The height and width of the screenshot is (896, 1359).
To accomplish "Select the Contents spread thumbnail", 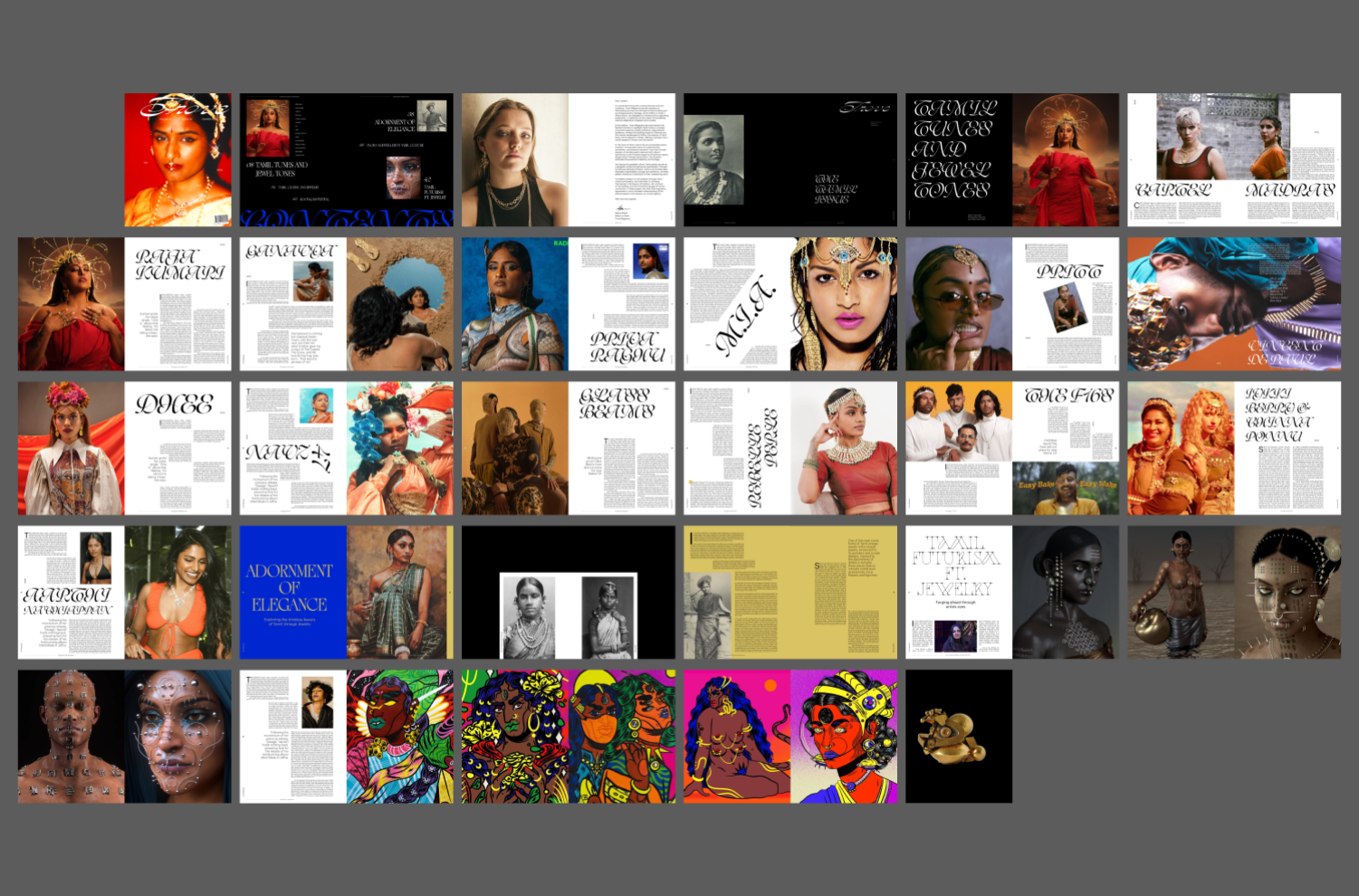I will tap(346, 159).
